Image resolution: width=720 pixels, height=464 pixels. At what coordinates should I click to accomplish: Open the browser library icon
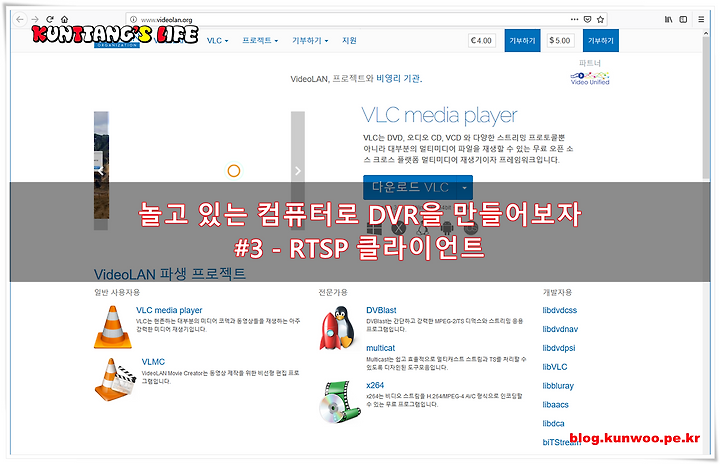(x=669, y=19)
